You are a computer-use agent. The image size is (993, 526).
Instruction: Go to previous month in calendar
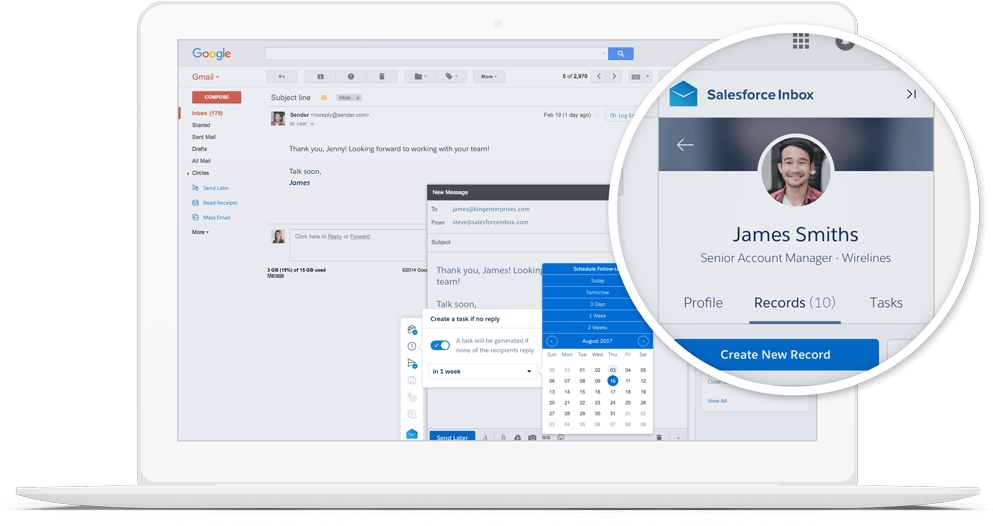[552, 341]
